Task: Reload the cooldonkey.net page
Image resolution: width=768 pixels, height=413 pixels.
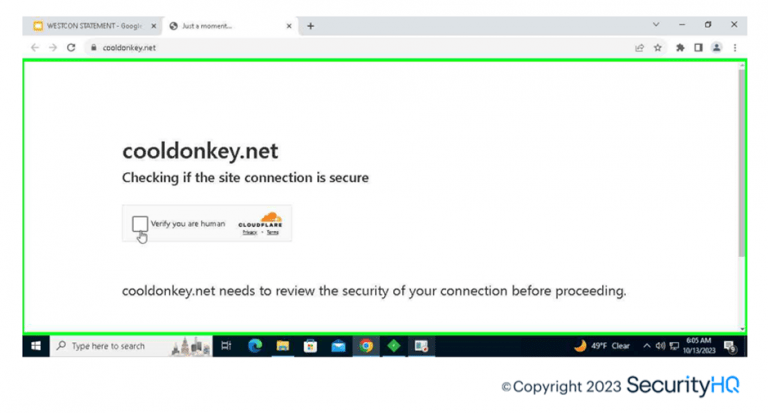Action: (x=71, y=47)
